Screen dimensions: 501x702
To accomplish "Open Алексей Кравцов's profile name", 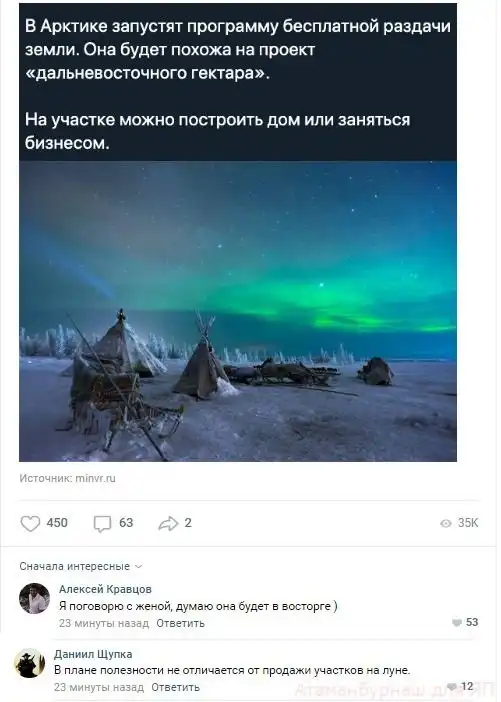I will (x=105, y=589).
